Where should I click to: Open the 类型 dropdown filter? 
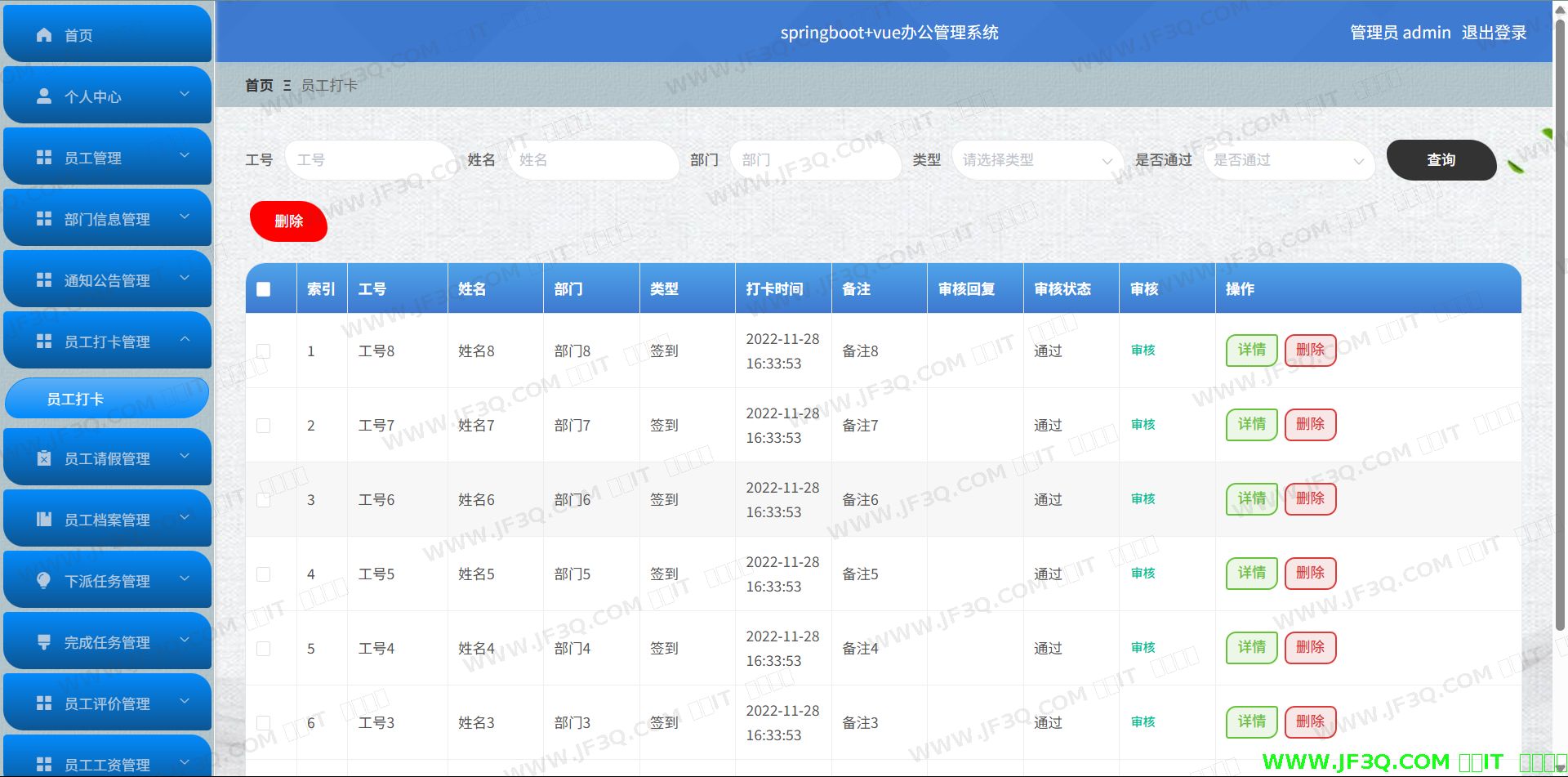click(1036, 160)
